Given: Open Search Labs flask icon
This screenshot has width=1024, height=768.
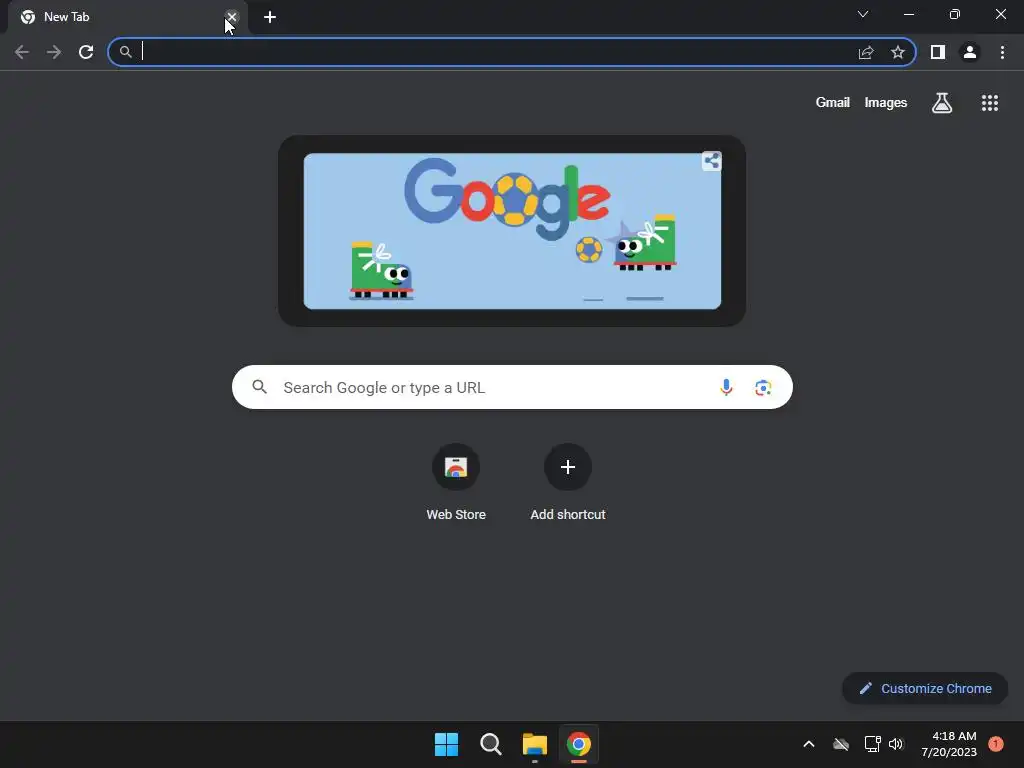Looking at the screenshot, I should click(x=942, y=103).
